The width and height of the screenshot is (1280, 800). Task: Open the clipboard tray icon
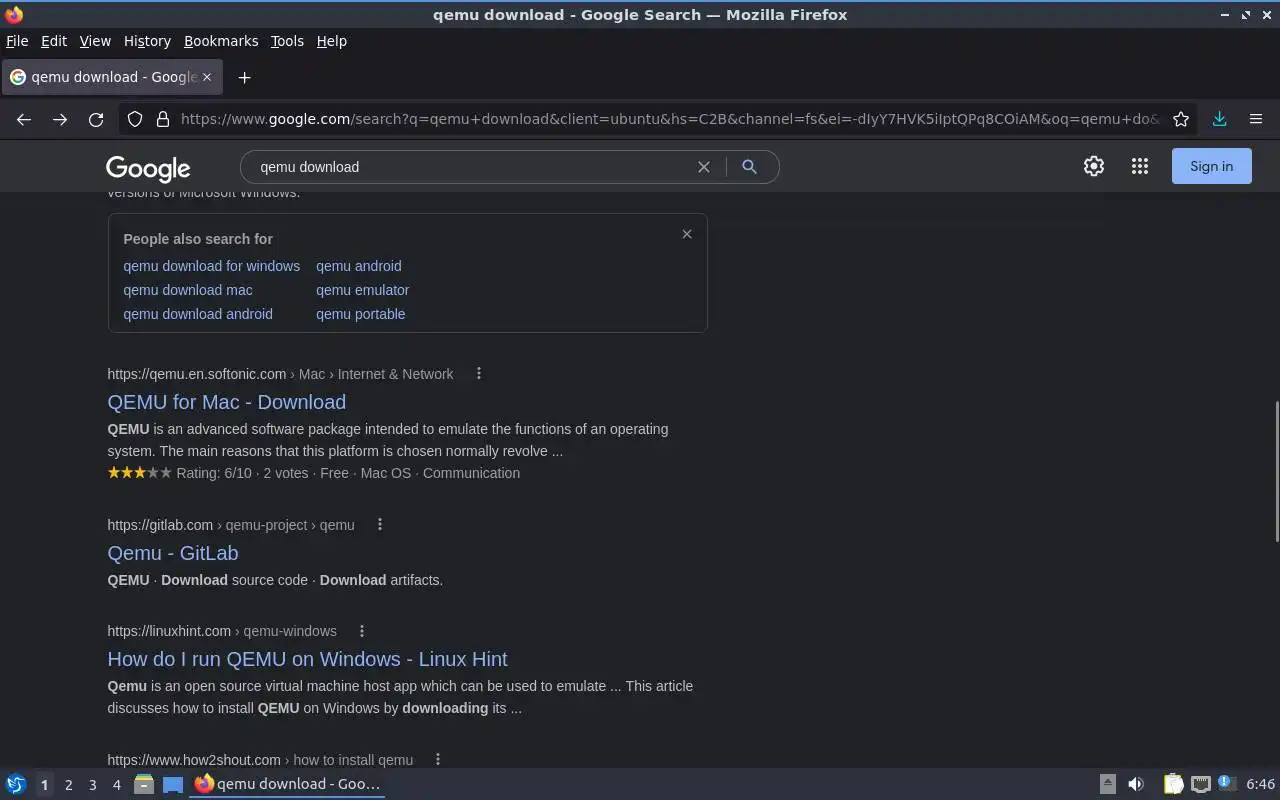click(x=1174, y=784)
